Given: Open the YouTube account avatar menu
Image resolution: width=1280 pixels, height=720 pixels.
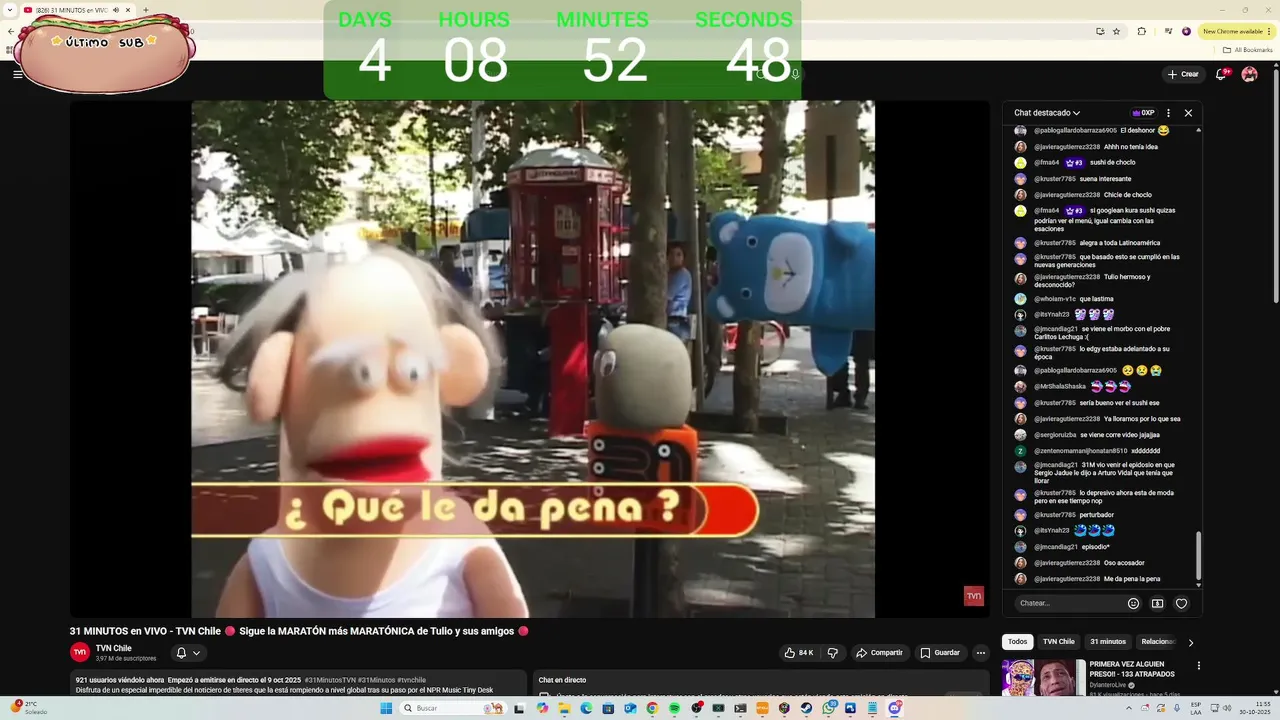Looking at the screenshot, I should point(1249,74).
